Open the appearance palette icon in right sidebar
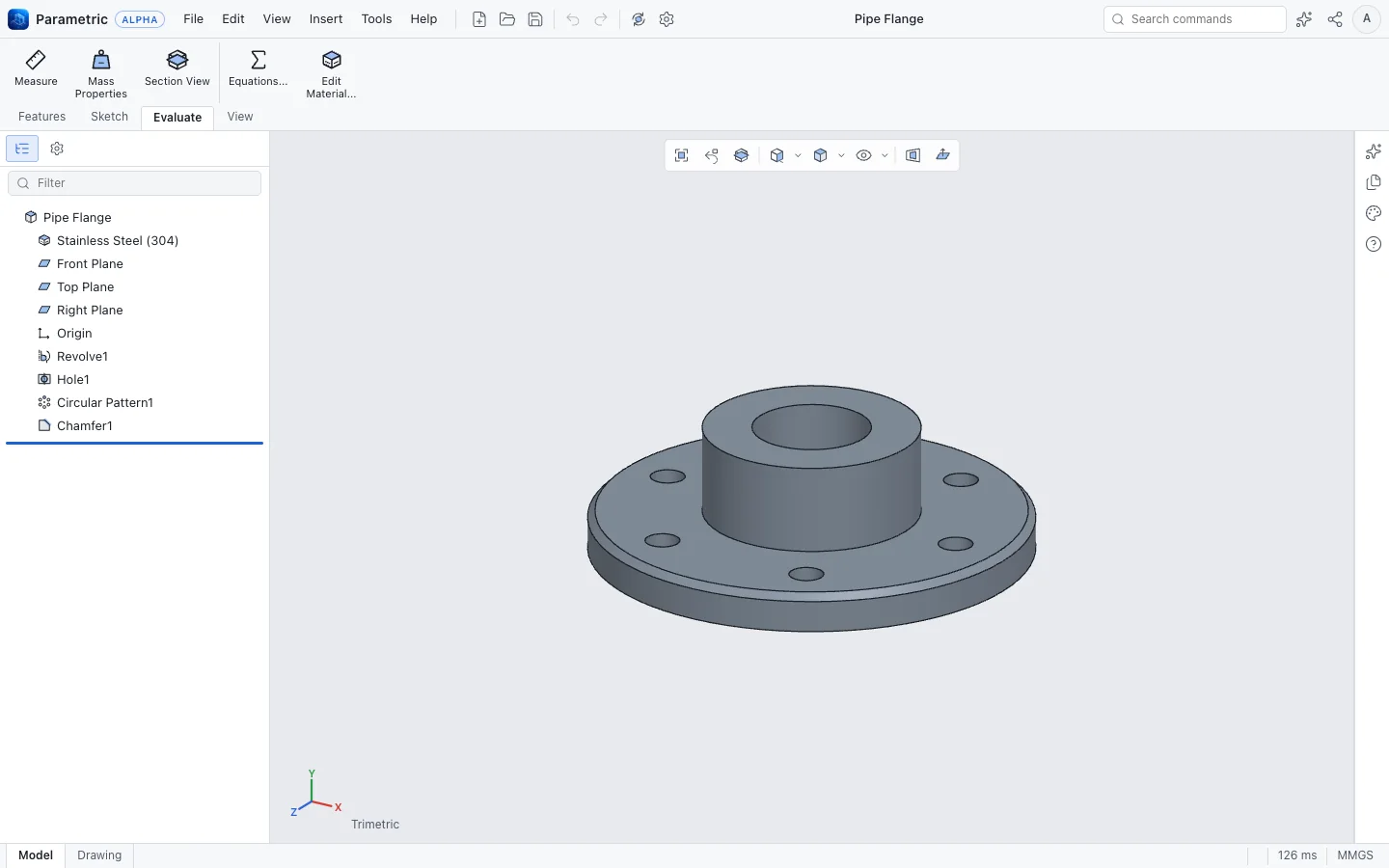 1374,213
